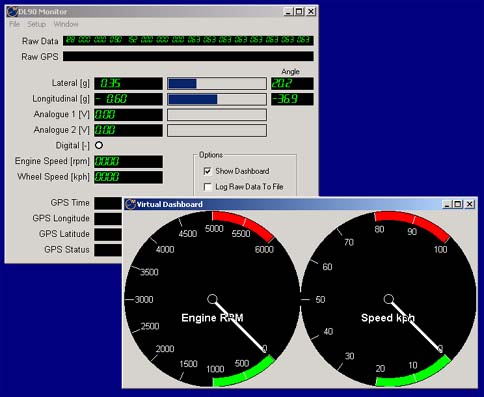Enable Log Raw Data To File
This screenshot has height=397, width=484.
207,187
